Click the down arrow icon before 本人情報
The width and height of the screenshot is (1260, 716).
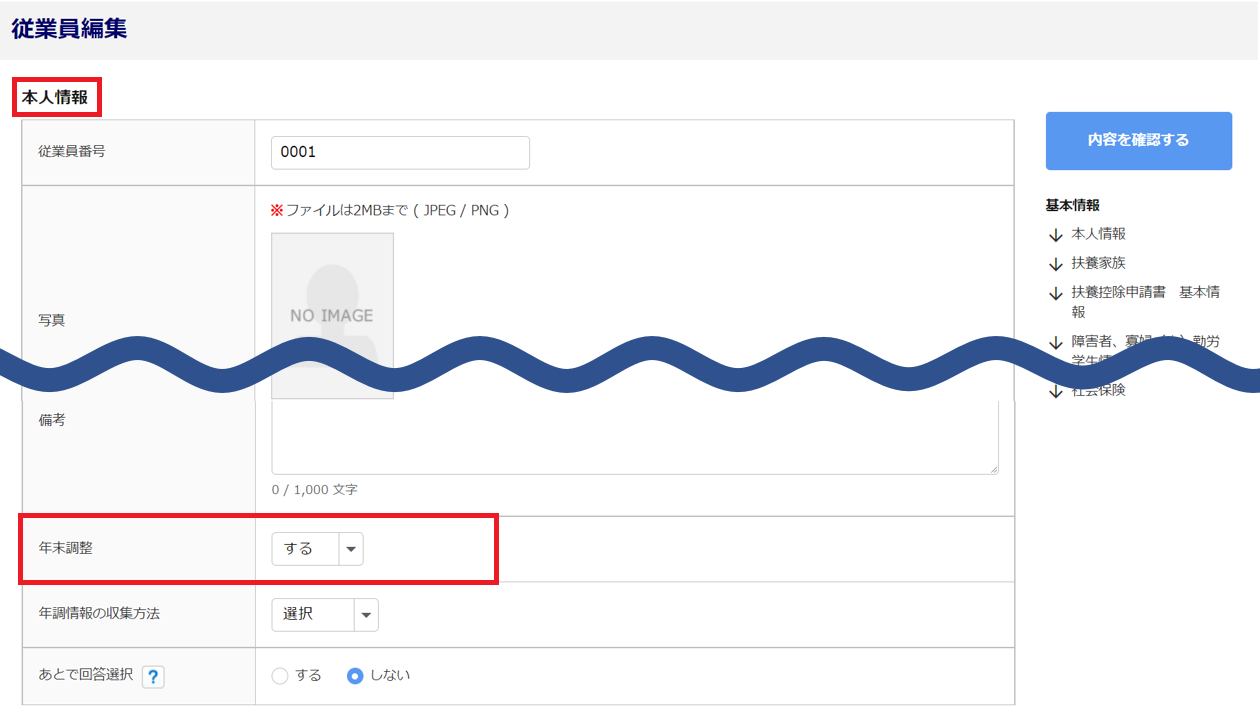[x=1054, y=235]
